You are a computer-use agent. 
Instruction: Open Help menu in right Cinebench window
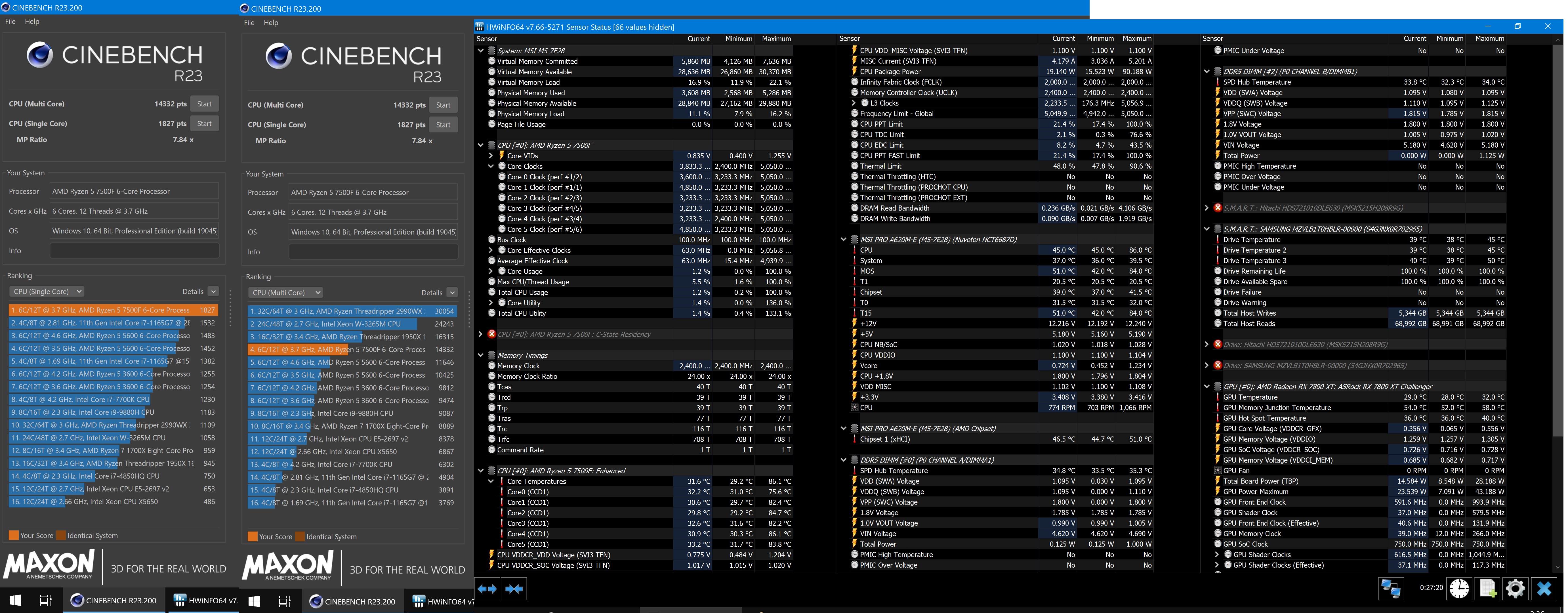(x=271, y=22)
